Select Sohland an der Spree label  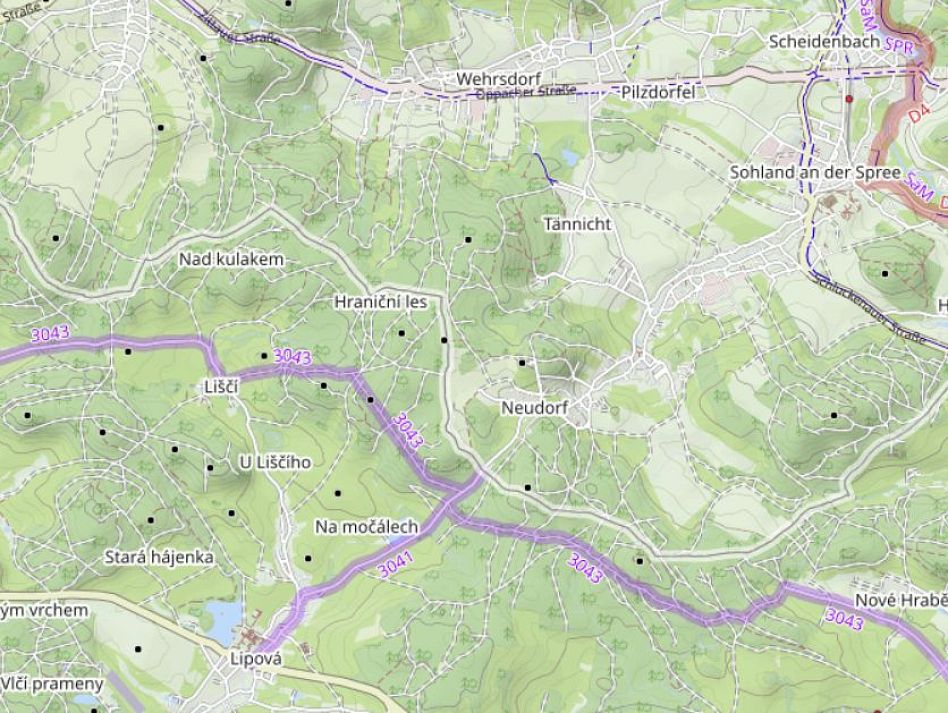click(816, 171)
